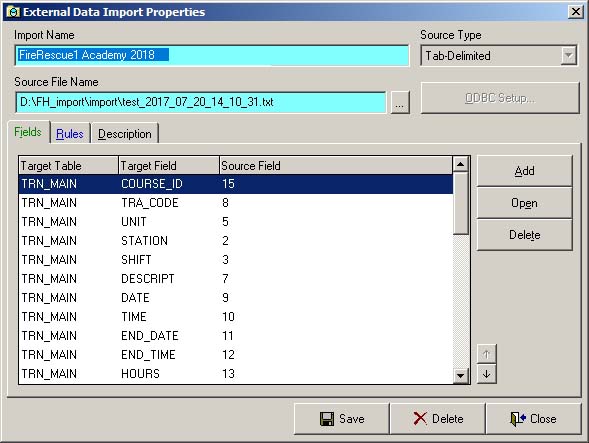
Task: Click the Close door icon button
Action: tap(533, 419)
